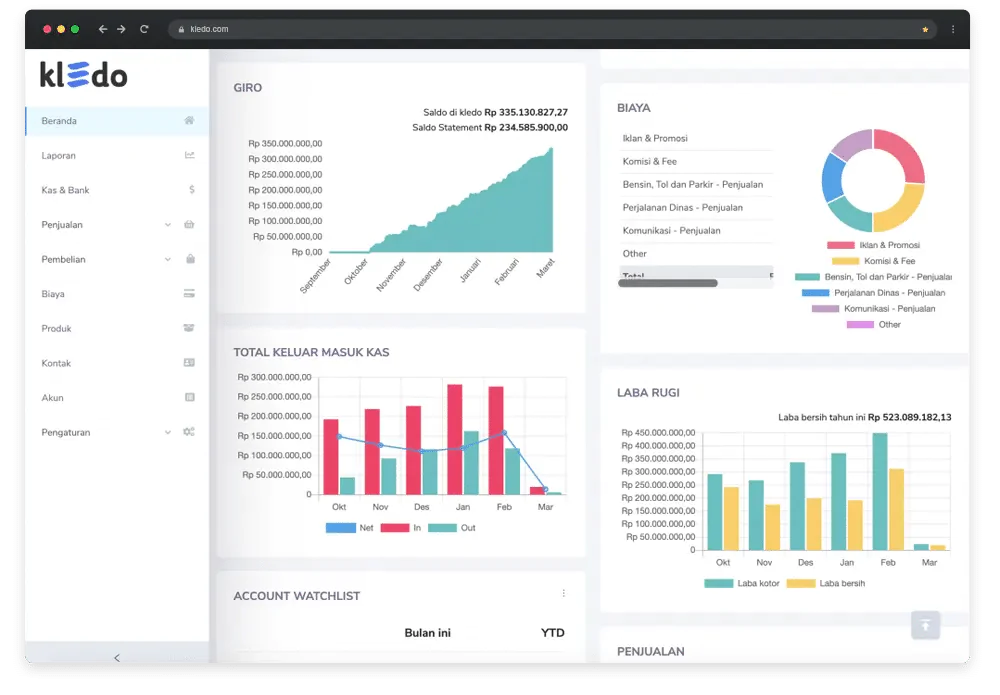1000x695 pixels.
Task: Click the Biaya table horizontal scrollbar
Action: click(x=668, y=283)
